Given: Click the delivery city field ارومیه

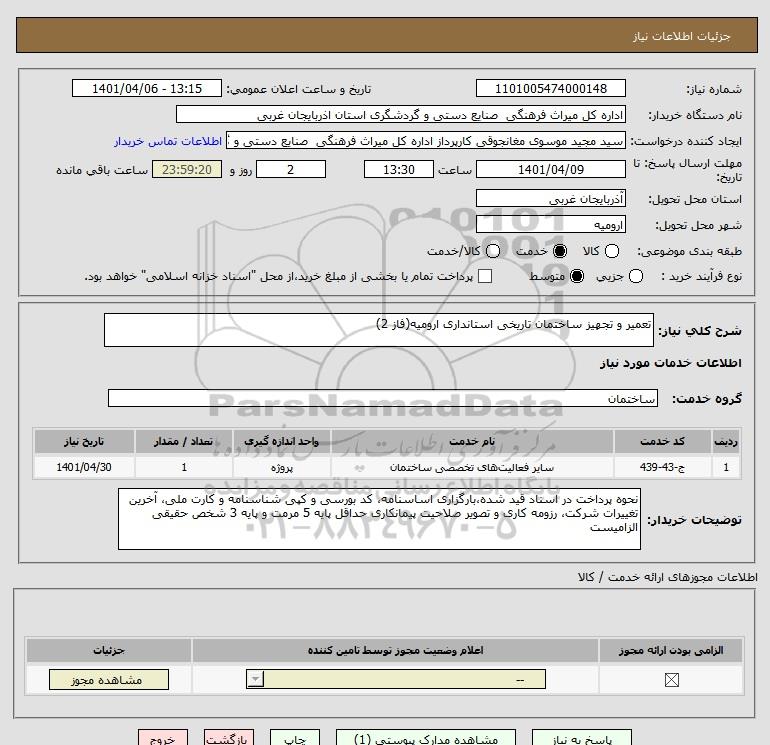Looking at the screenshot, I should [550, 224].
